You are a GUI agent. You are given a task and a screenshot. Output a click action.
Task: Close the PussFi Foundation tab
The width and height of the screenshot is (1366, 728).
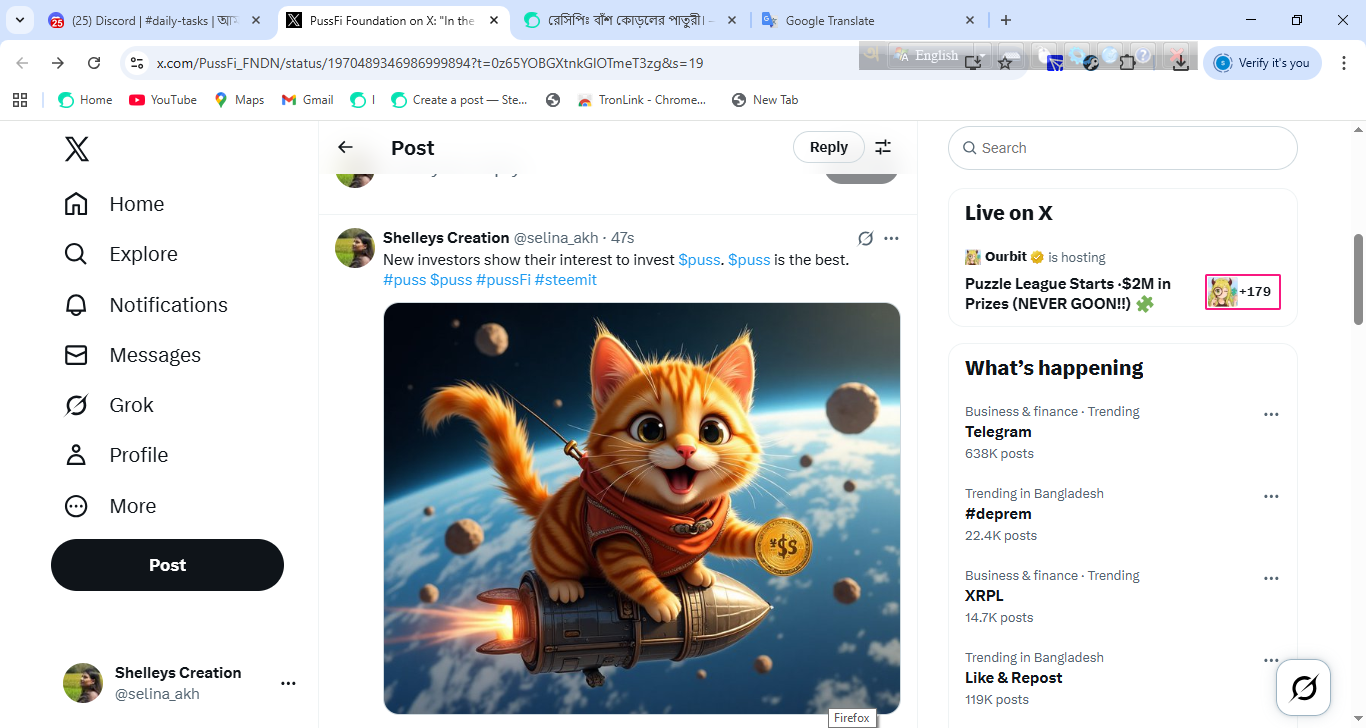(x=493, y=20)
